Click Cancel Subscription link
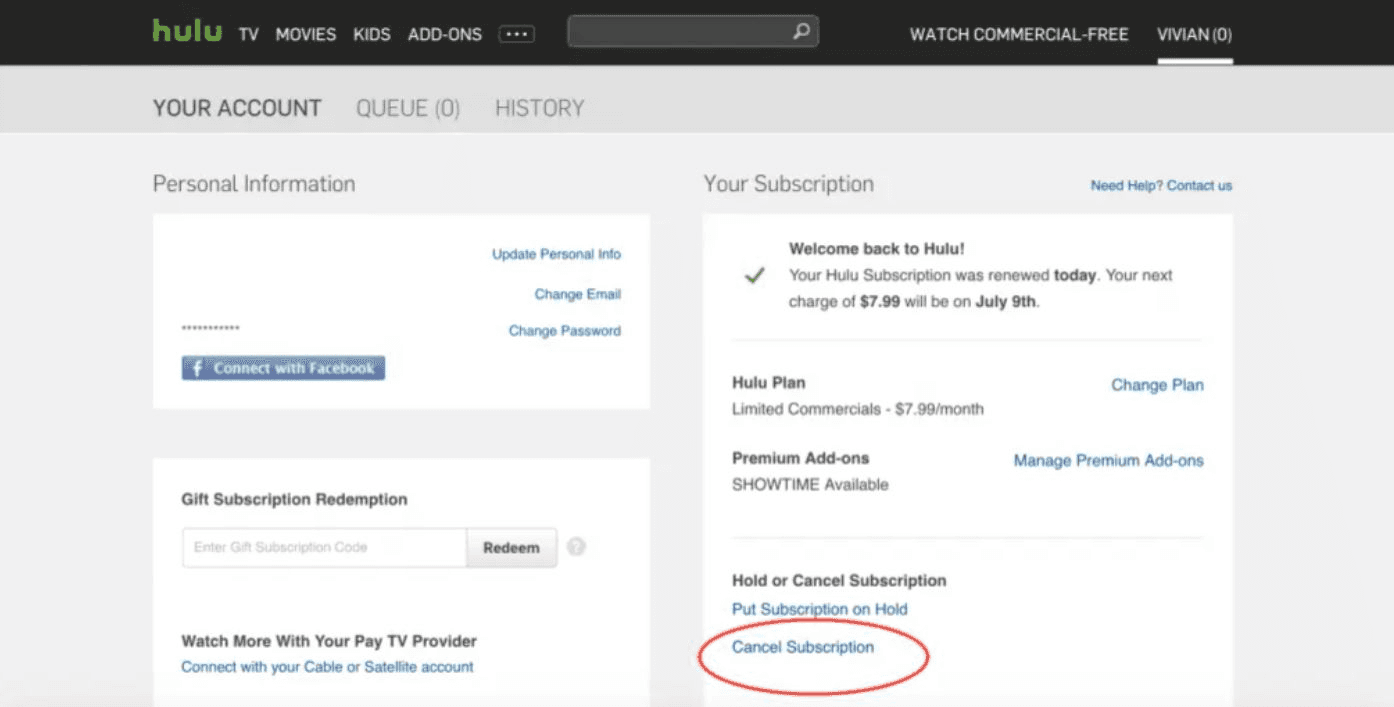The image size is (1394, 707). 803,647
